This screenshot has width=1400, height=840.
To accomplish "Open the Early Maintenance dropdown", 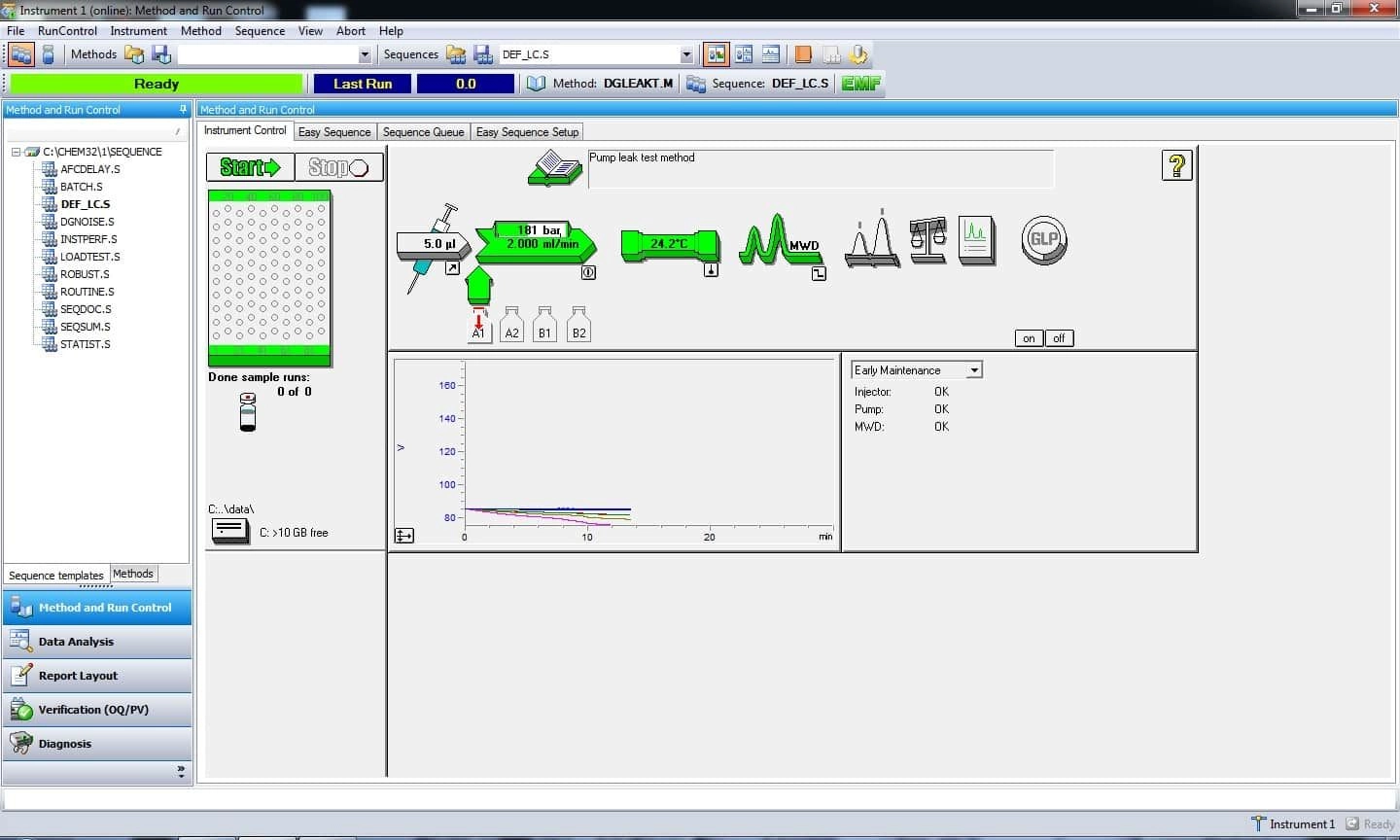I will (x=974, y=370).
